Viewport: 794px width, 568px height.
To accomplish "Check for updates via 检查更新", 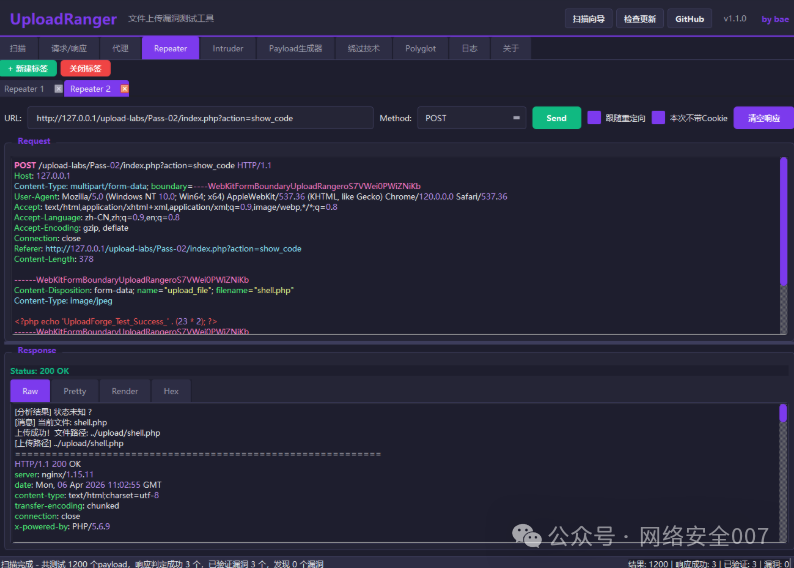I will pos(640,19).
